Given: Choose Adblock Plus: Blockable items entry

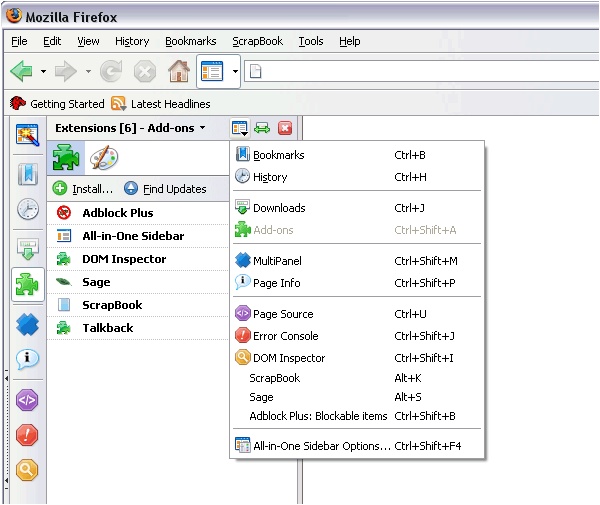Looking at the screenshot, I should click(357, 416).
